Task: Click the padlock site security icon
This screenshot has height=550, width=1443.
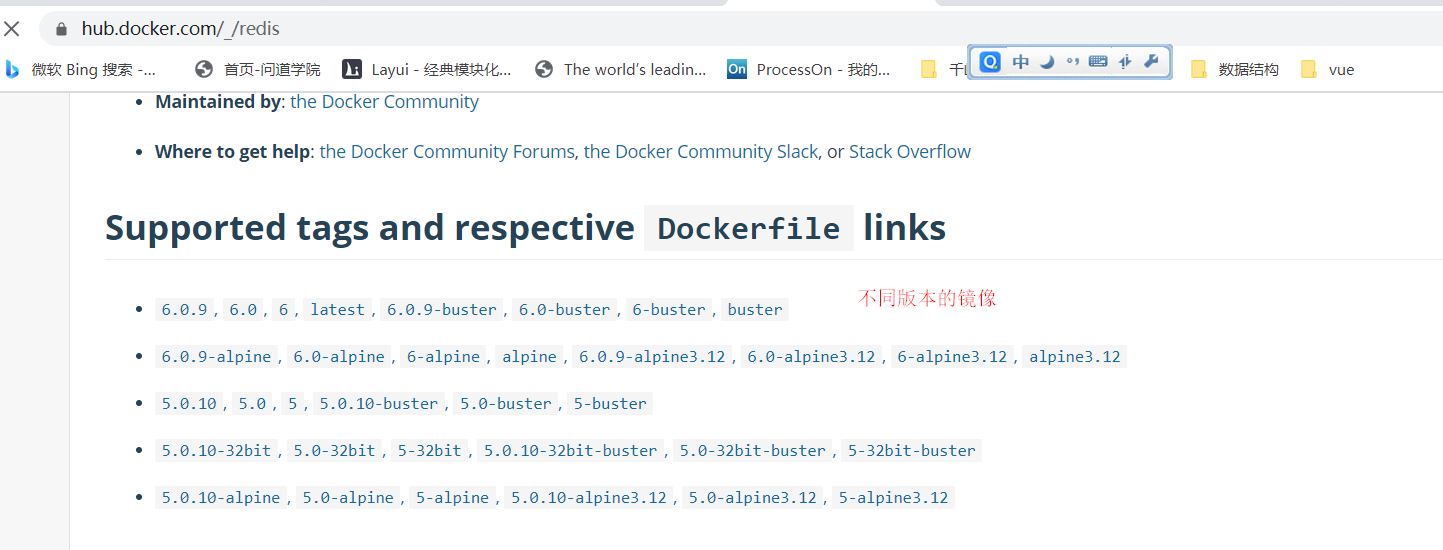Action: pyautogui.click(x=61, y=29)
